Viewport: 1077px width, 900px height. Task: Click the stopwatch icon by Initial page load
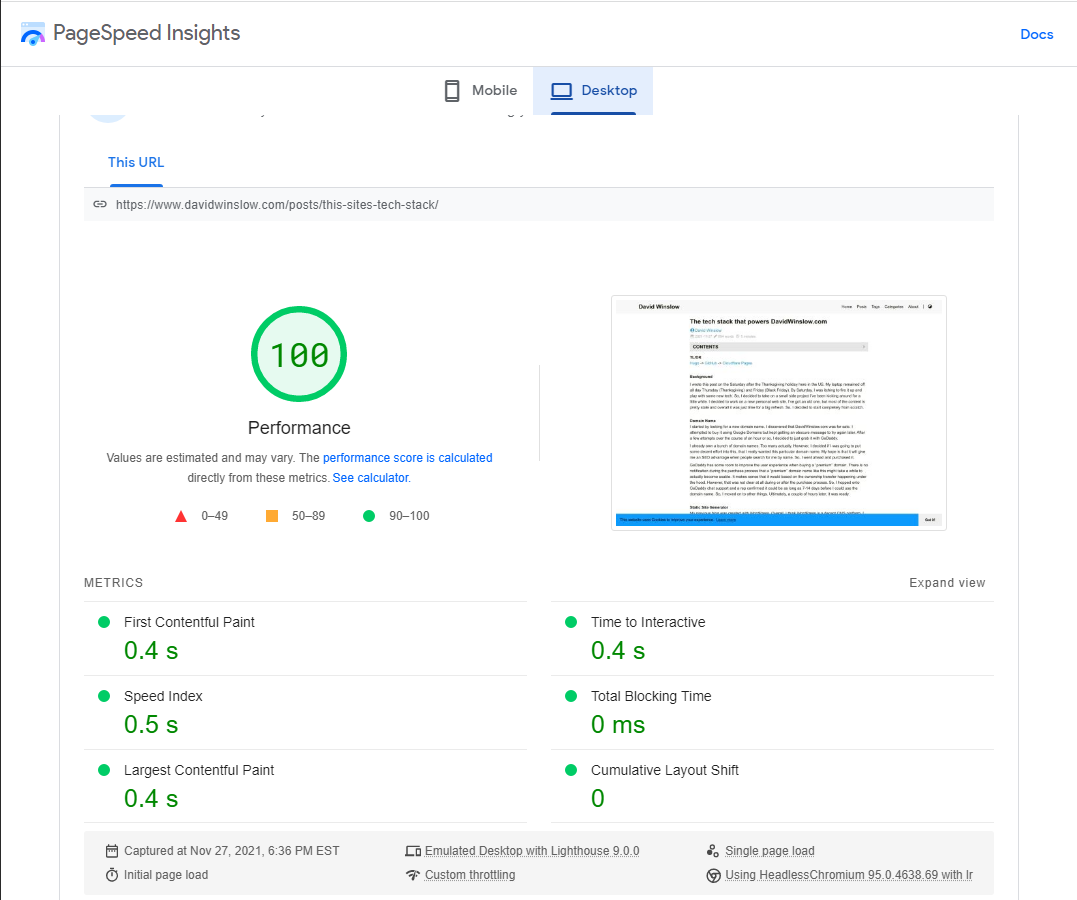[112, 875]
